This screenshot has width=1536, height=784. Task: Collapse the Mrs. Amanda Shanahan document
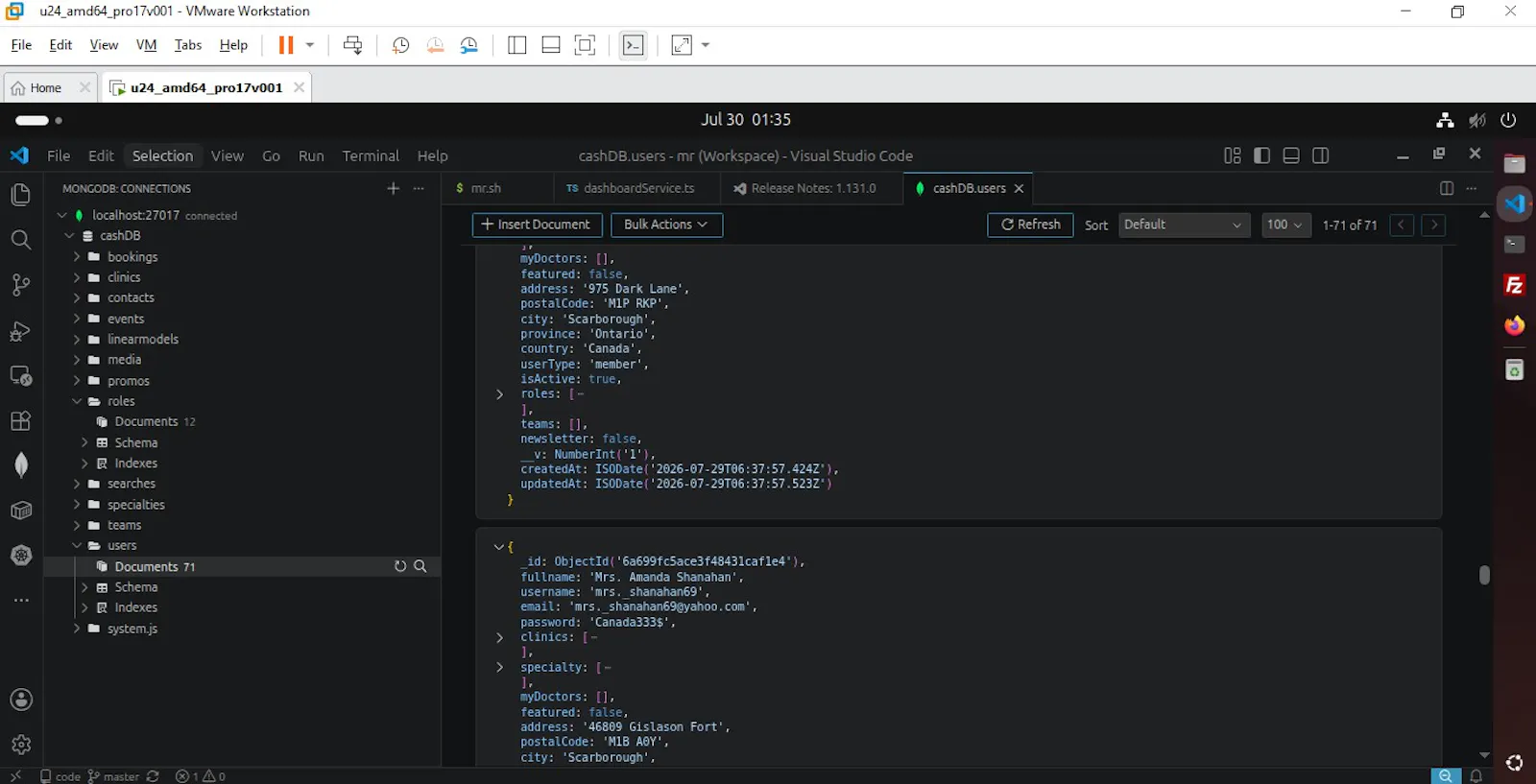click(499, 546)
